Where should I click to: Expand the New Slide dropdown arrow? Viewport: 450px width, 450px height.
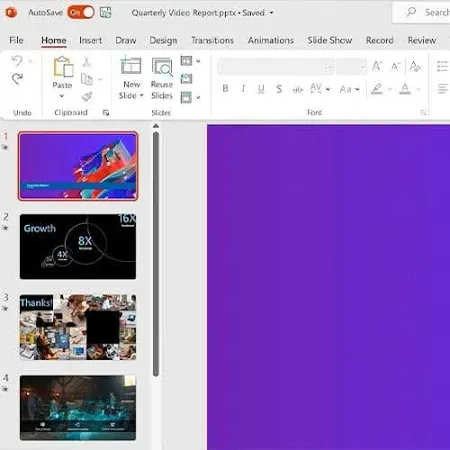141,96
